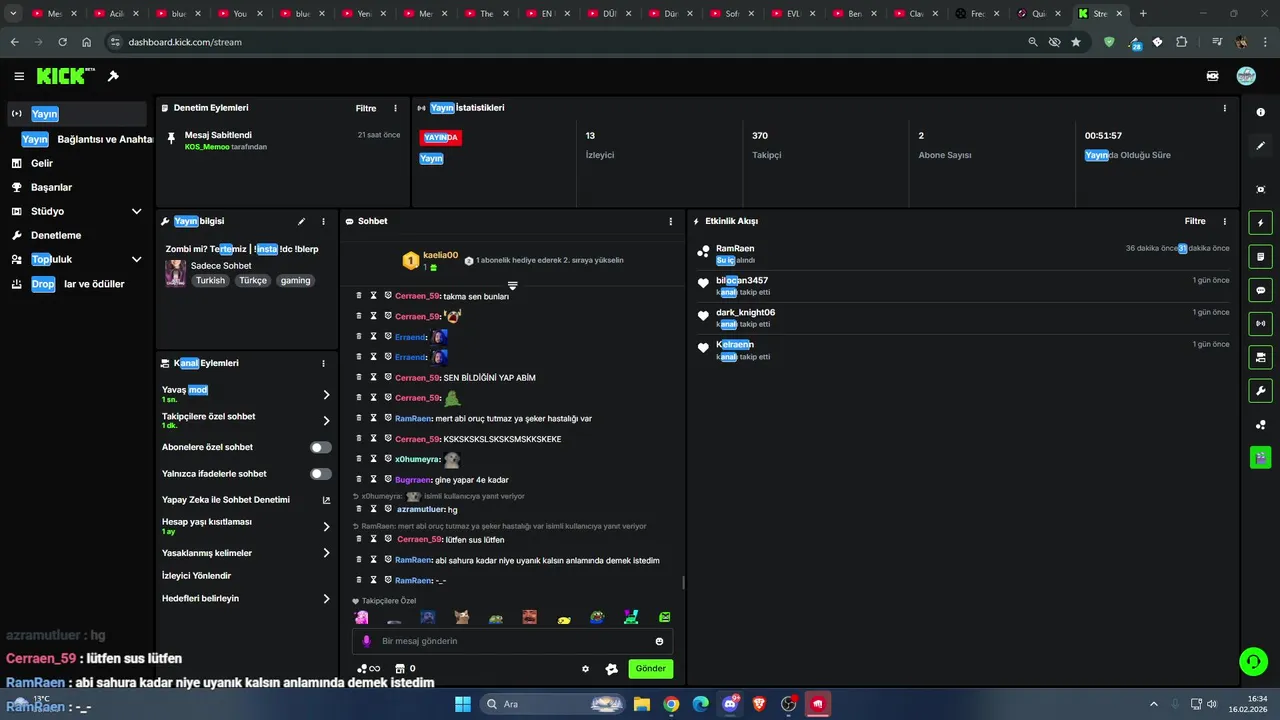Image resolution: width=1280 pixels, height=720 pixels.
Task: Toggle the chat bubble widget icon in sidebar
Action: pyautogui.click(x=1260, y=290)
